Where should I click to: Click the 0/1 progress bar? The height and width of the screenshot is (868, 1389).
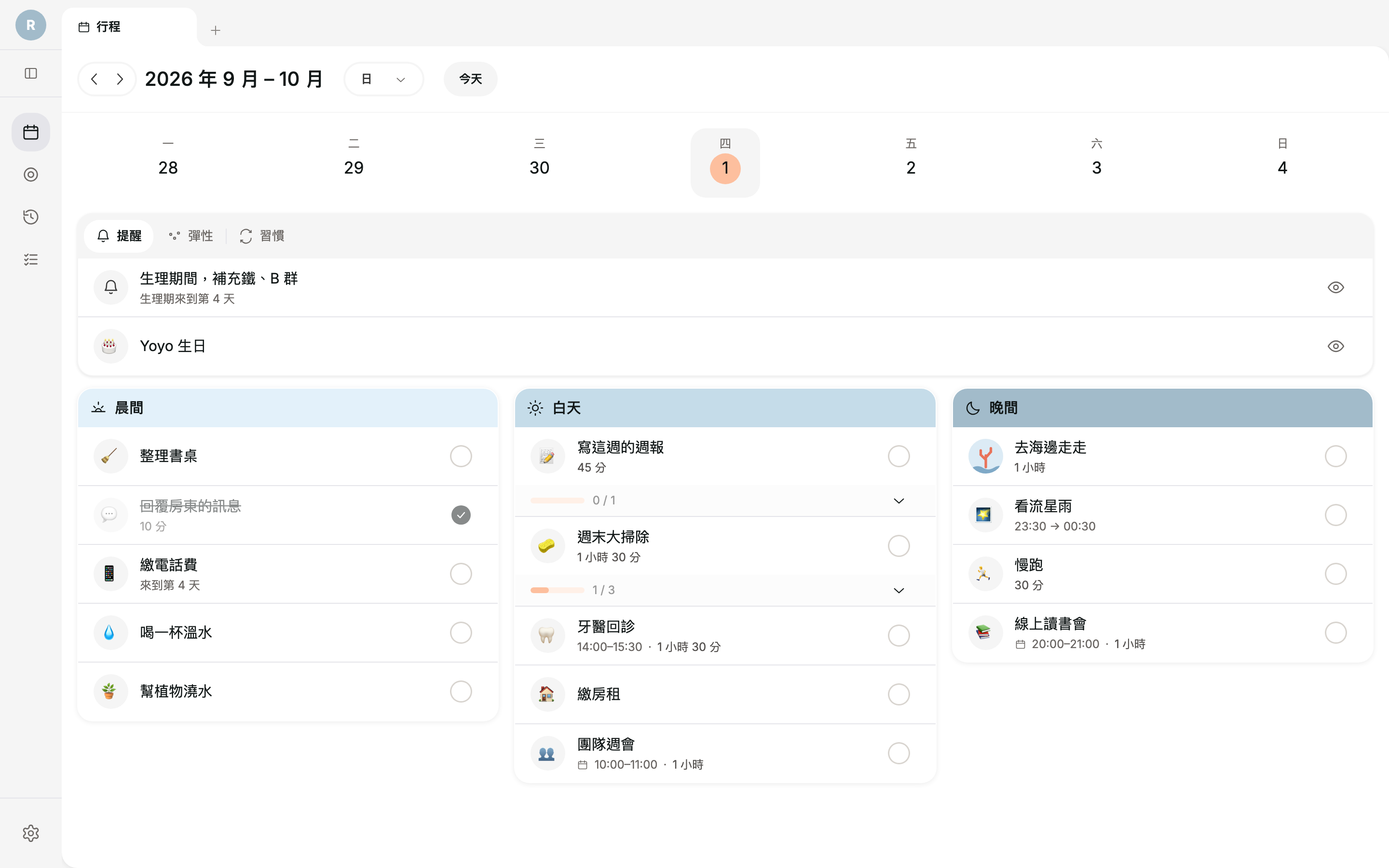(558, 501)
